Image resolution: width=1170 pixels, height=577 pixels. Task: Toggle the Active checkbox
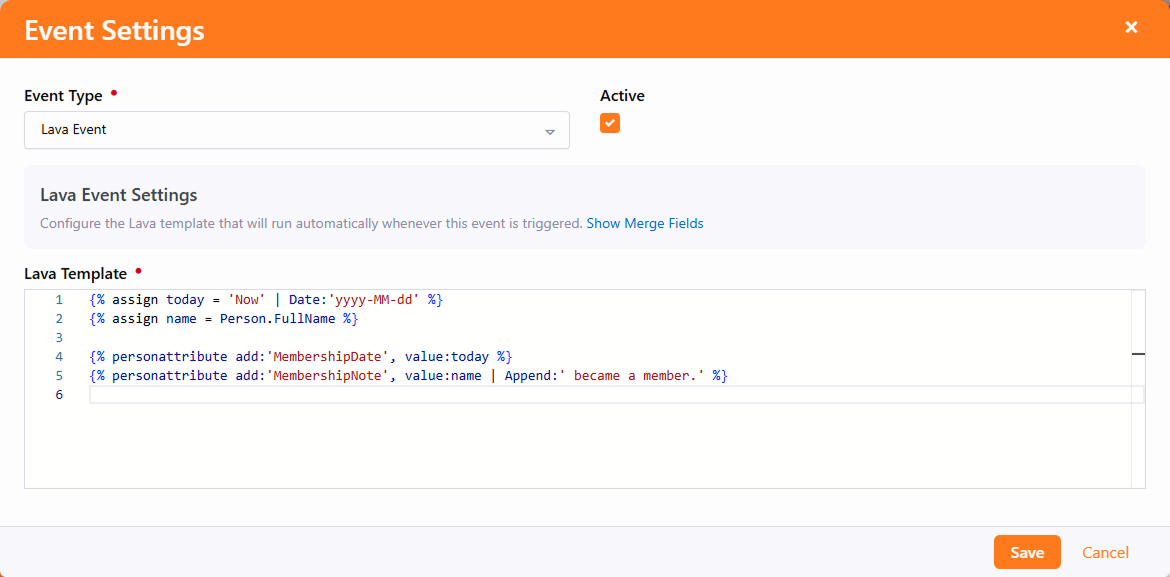(x=610, y=123)
